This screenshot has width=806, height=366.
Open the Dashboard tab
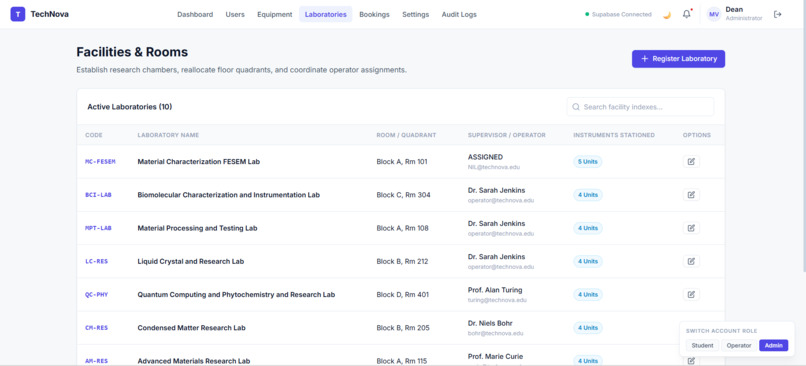click(195, 14)
